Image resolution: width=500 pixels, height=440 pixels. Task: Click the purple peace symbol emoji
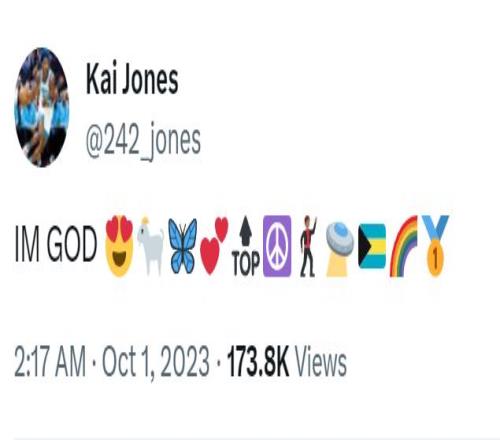coord(277,246)
